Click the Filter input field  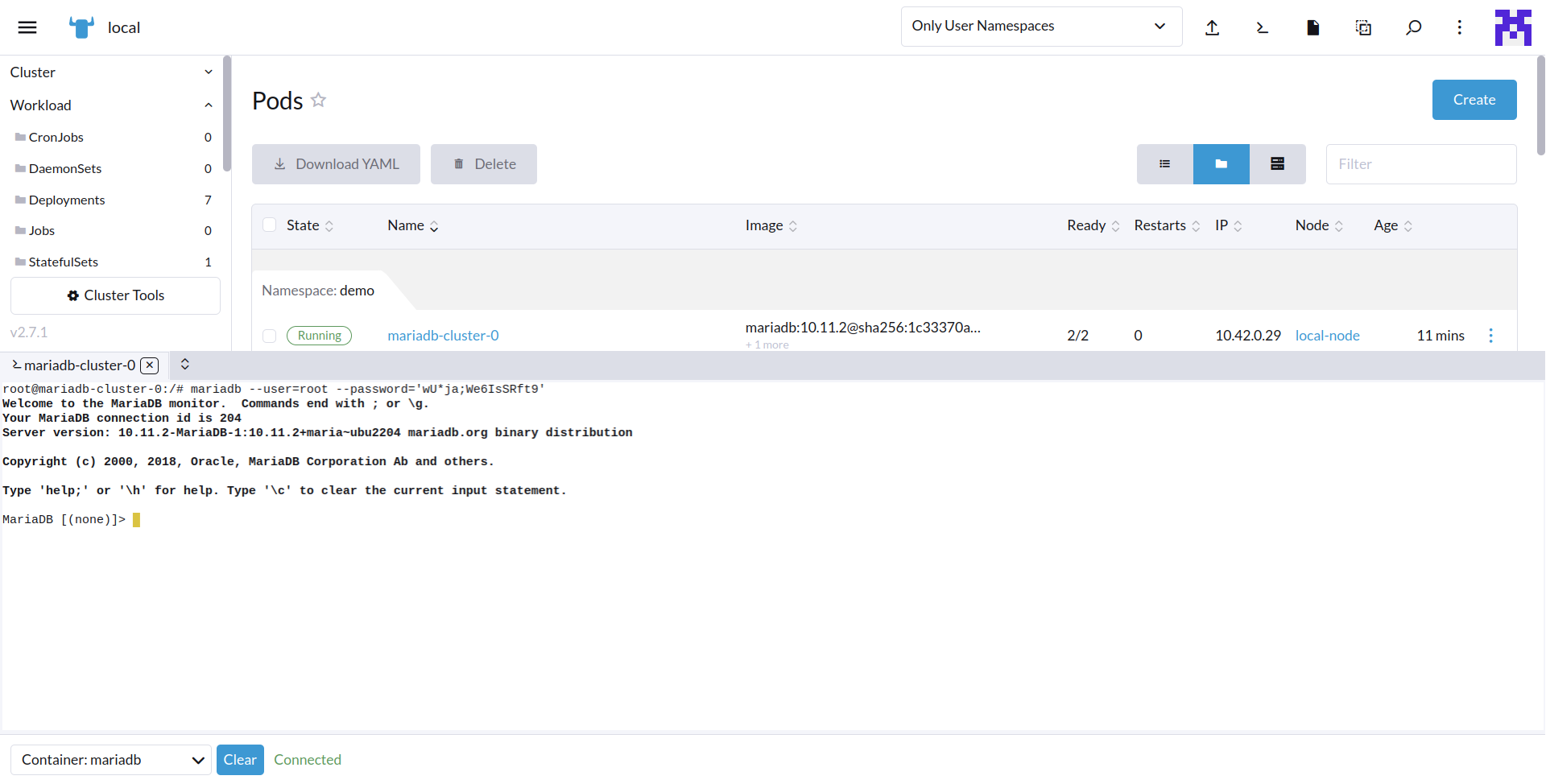pyautogui.click(x=1421, y=163)
